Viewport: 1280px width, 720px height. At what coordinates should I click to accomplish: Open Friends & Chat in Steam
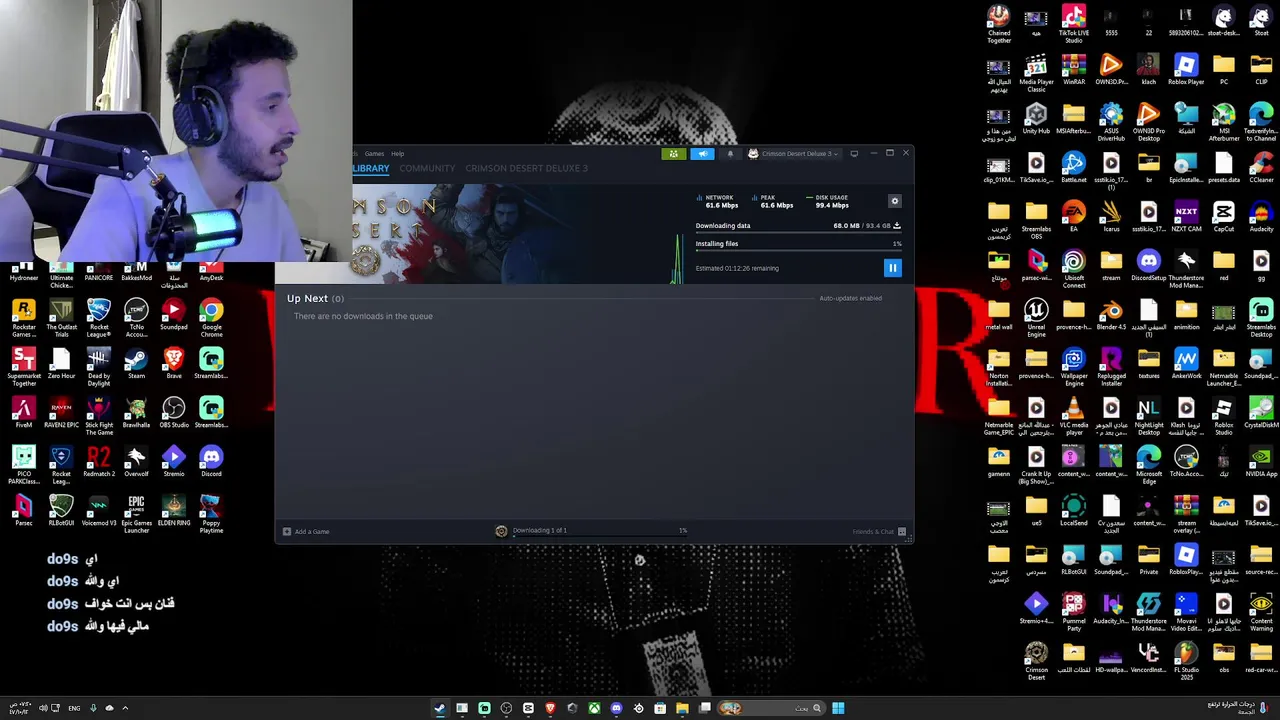pyautogui.click(x=879, y=531)
